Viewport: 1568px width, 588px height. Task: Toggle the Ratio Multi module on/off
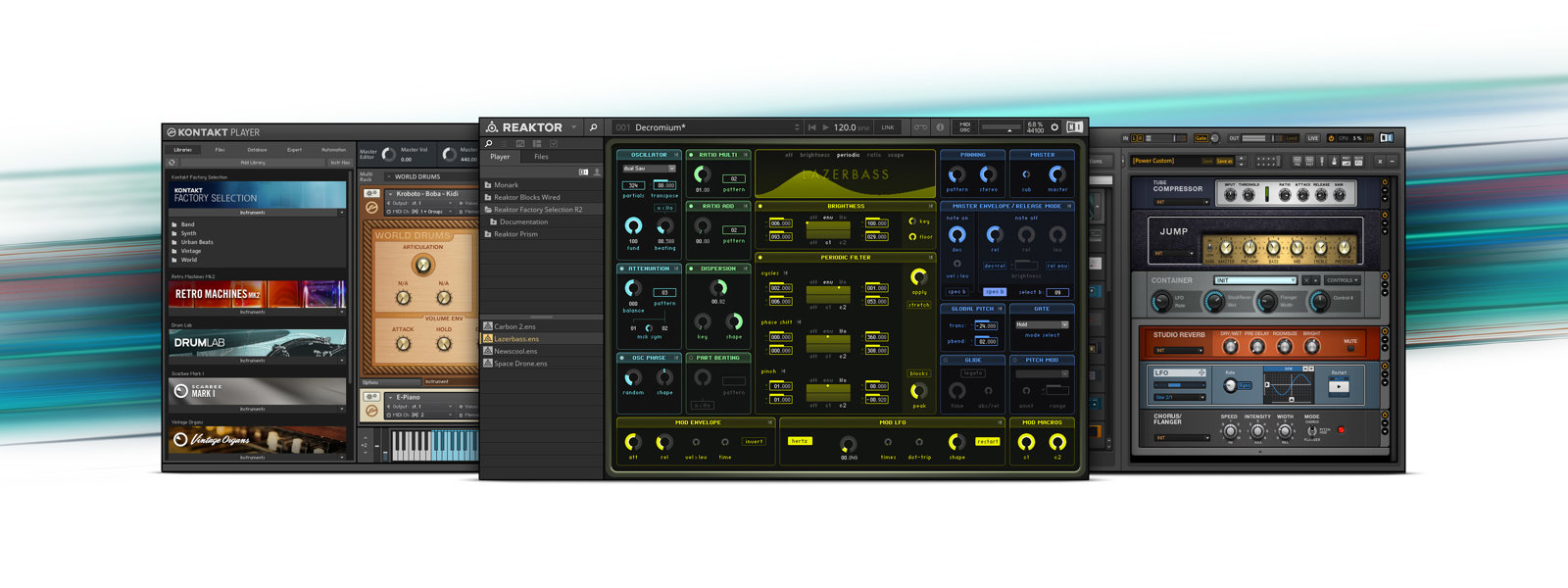click(691, 155)
